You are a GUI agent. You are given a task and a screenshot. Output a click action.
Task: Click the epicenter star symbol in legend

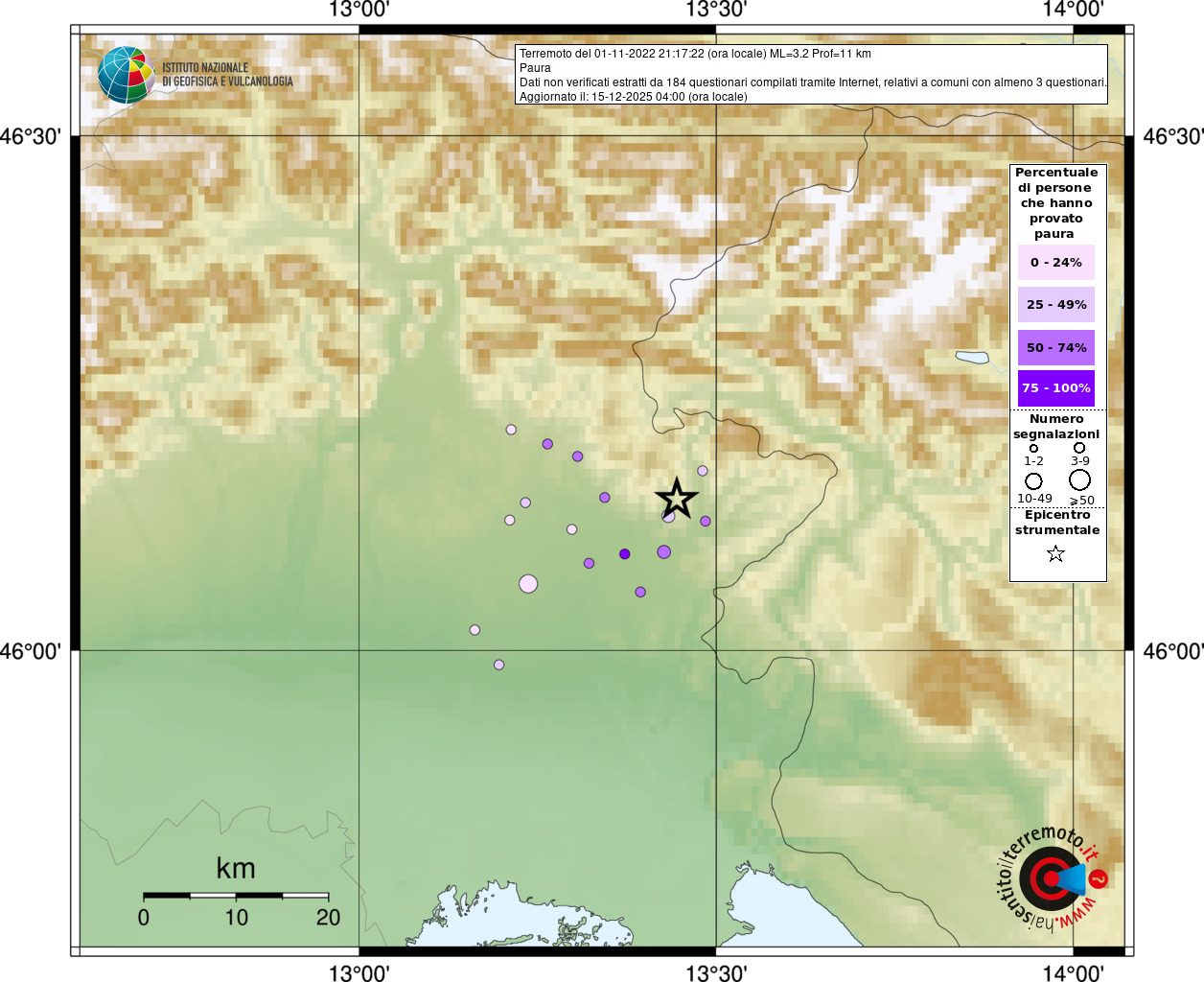pos(1055,553)
